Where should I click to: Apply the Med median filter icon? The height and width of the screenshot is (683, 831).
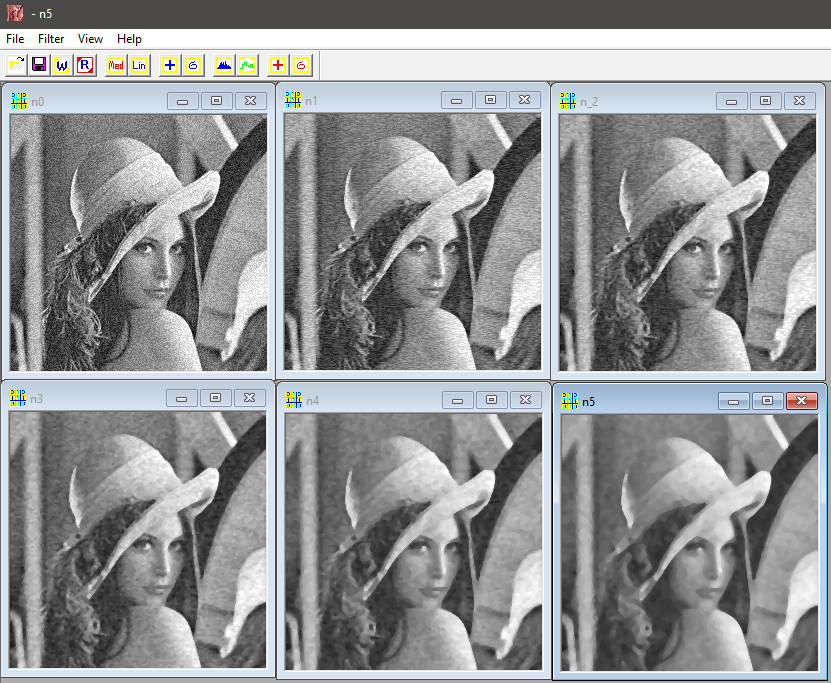coord(116,65)
